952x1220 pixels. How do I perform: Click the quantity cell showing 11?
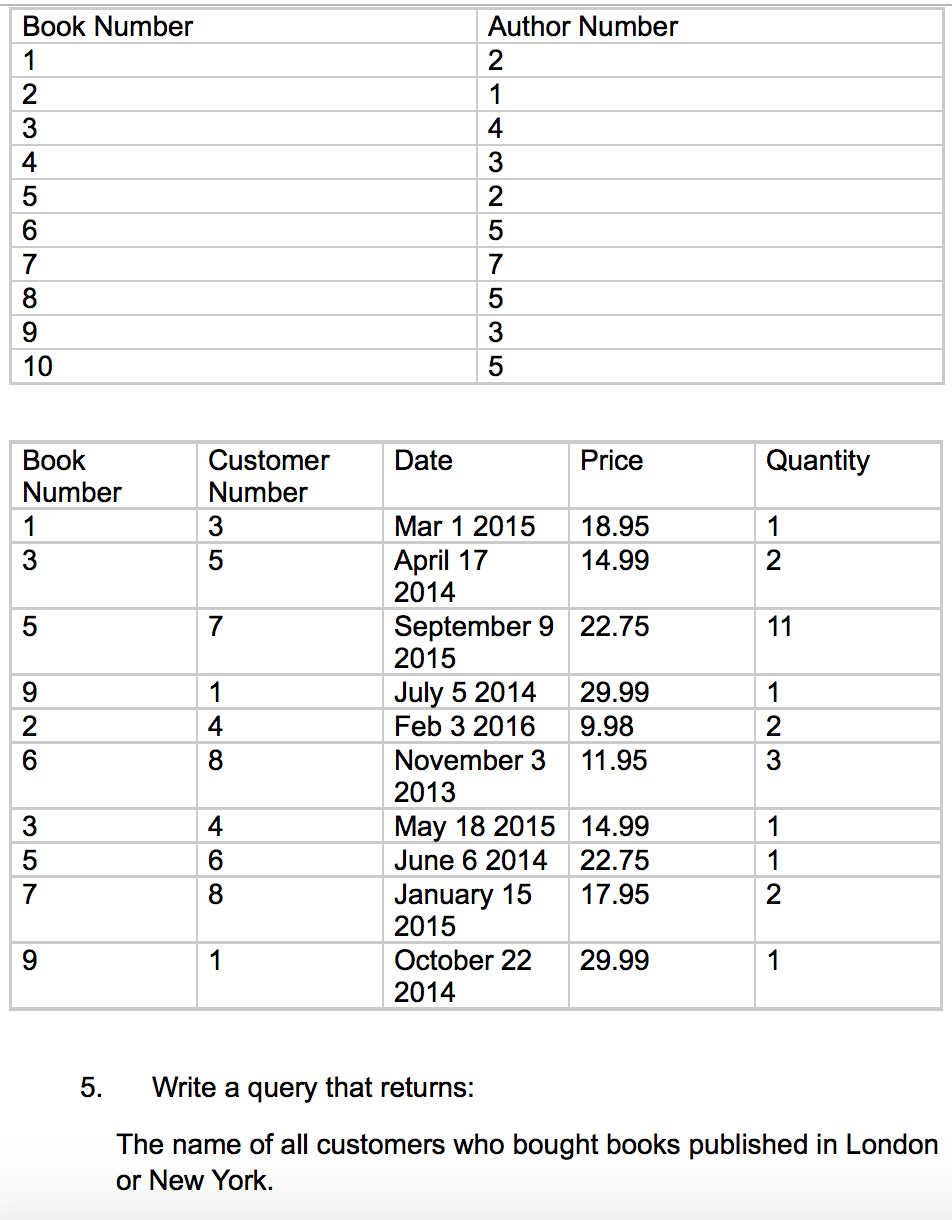pos(779,627)
